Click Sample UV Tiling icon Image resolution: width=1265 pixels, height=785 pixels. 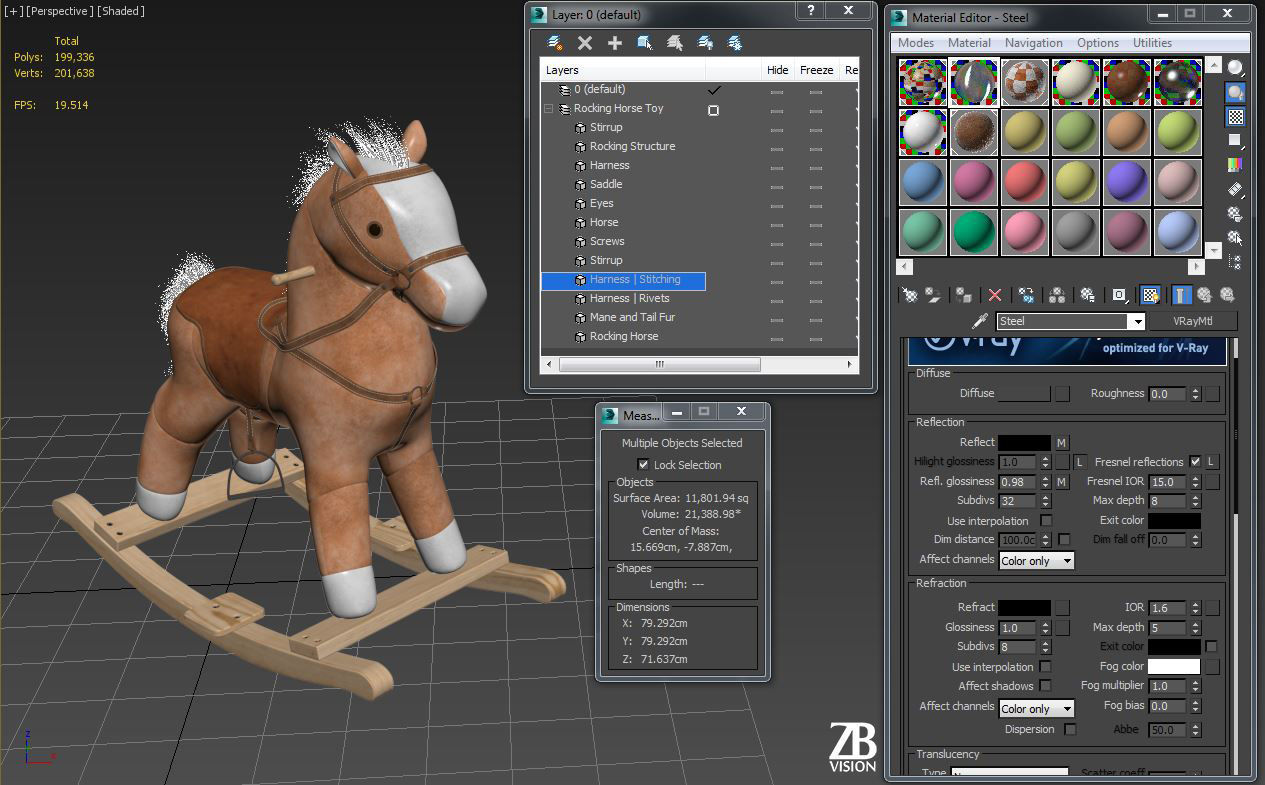pos(1236,140)
